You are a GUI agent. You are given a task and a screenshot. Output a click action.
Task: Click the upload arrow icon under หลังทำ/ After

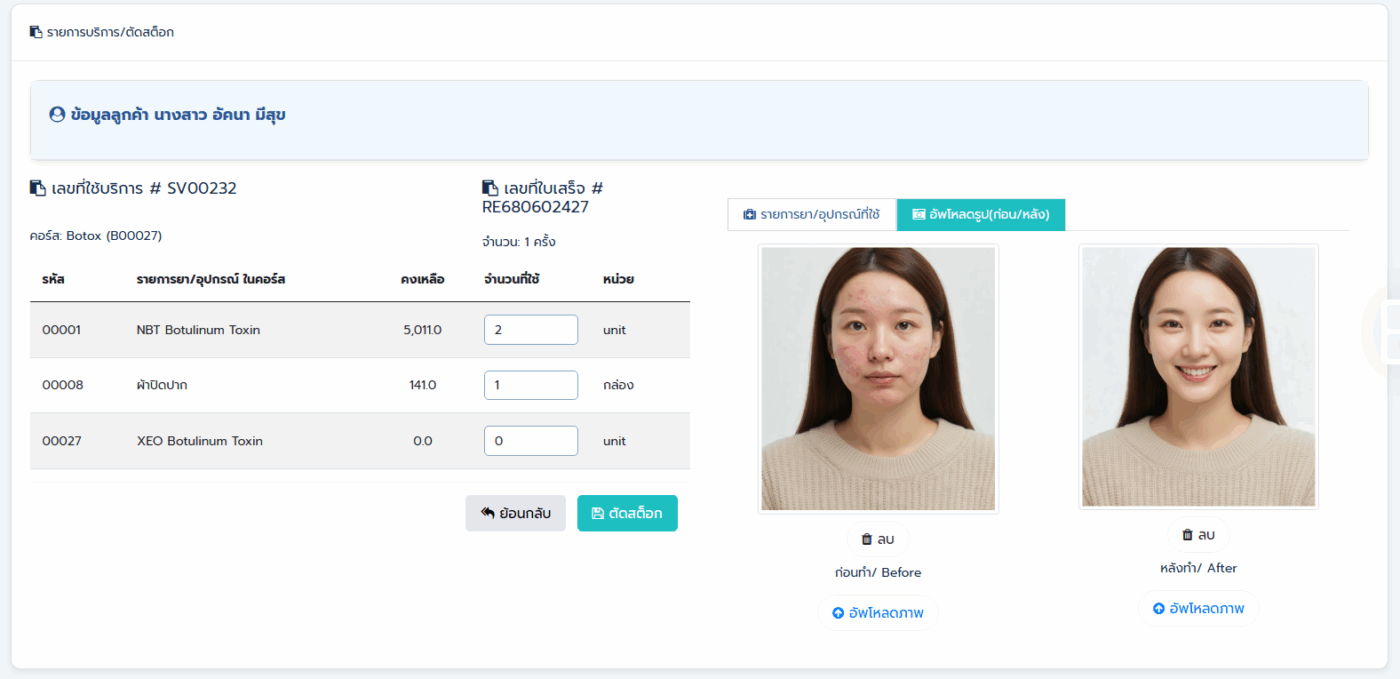tap(1159, 608)
